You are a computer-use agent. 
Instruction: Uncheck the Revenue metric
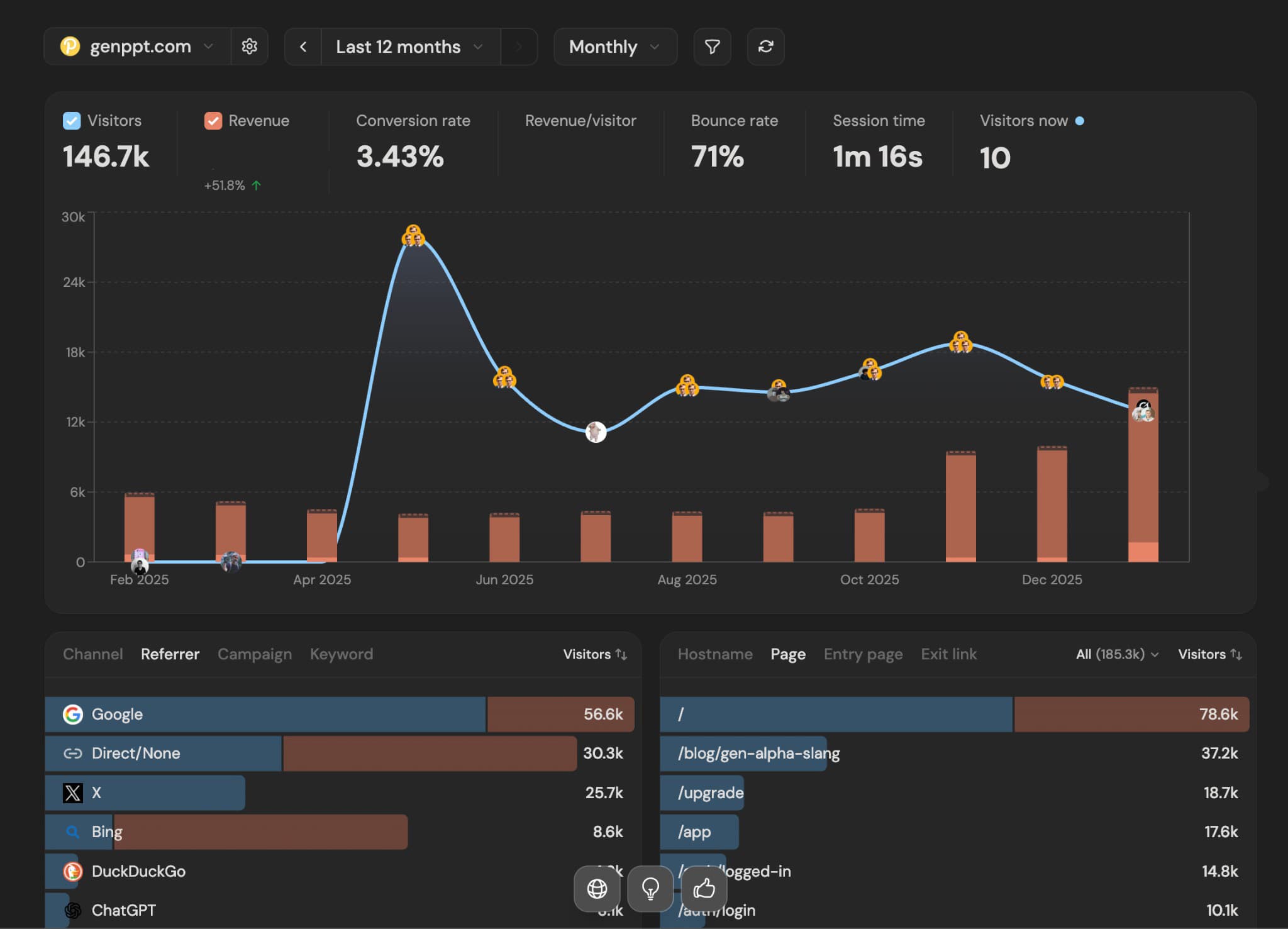point(212,120)
